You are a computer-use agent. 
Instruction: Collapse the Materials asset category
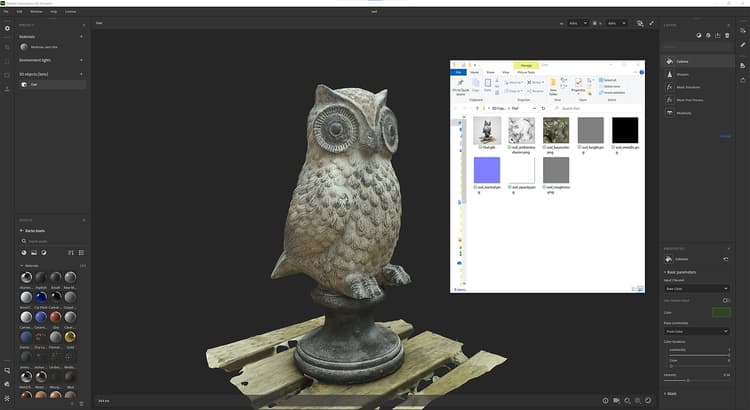[22, 266]
